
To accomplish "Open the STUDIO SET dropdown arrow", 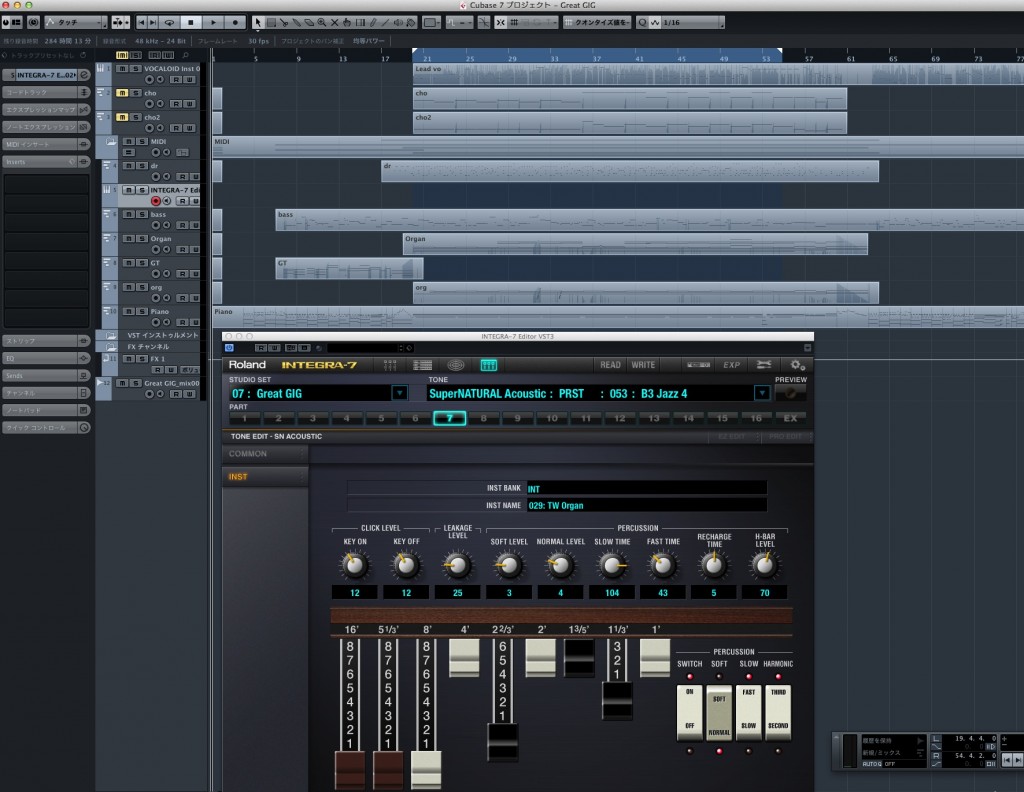I will click(x=400, y=393).
